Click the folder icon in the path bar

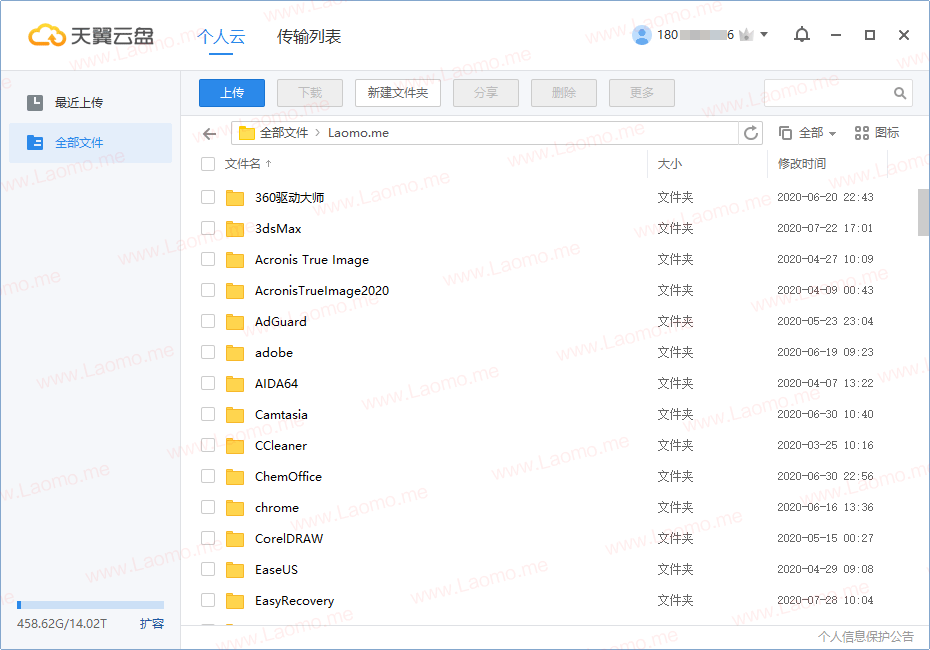click(247, 133)
